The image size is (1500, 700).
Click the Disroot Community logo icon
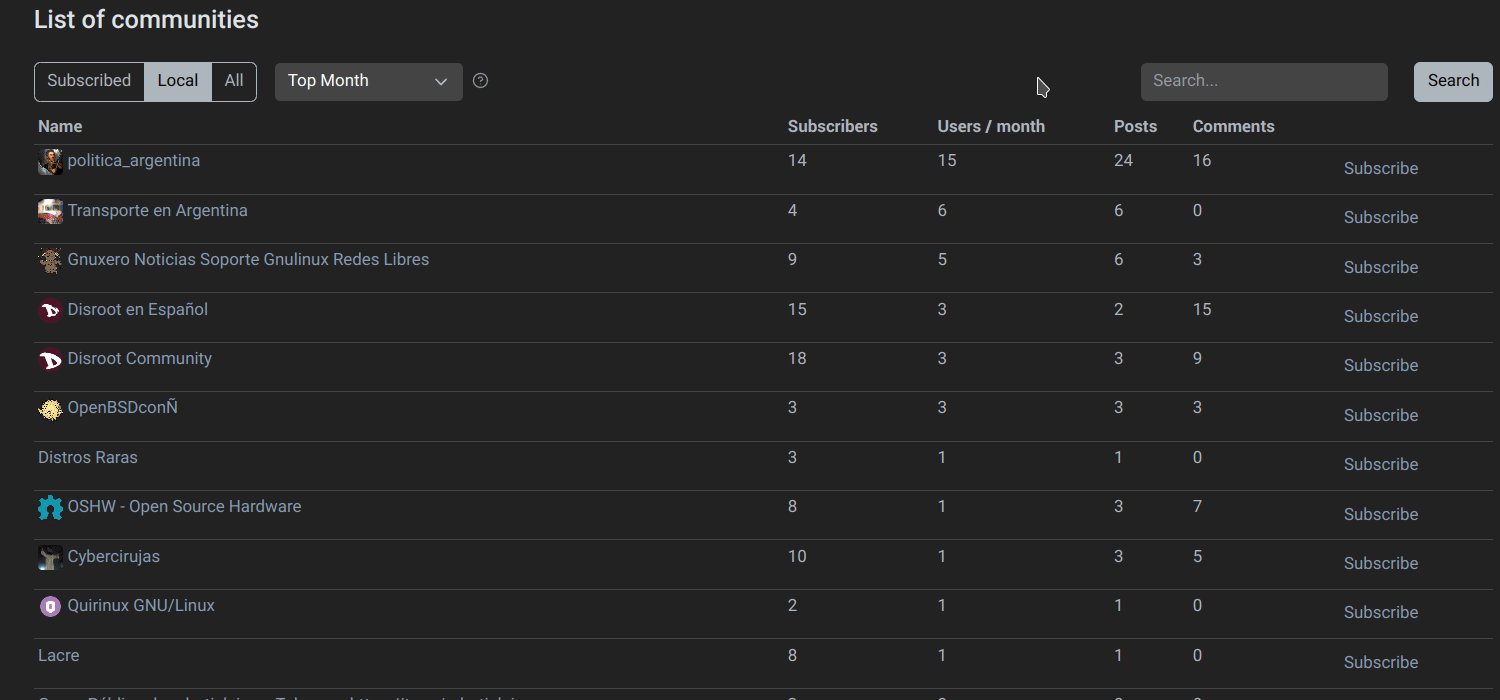[x=50, y=359]
